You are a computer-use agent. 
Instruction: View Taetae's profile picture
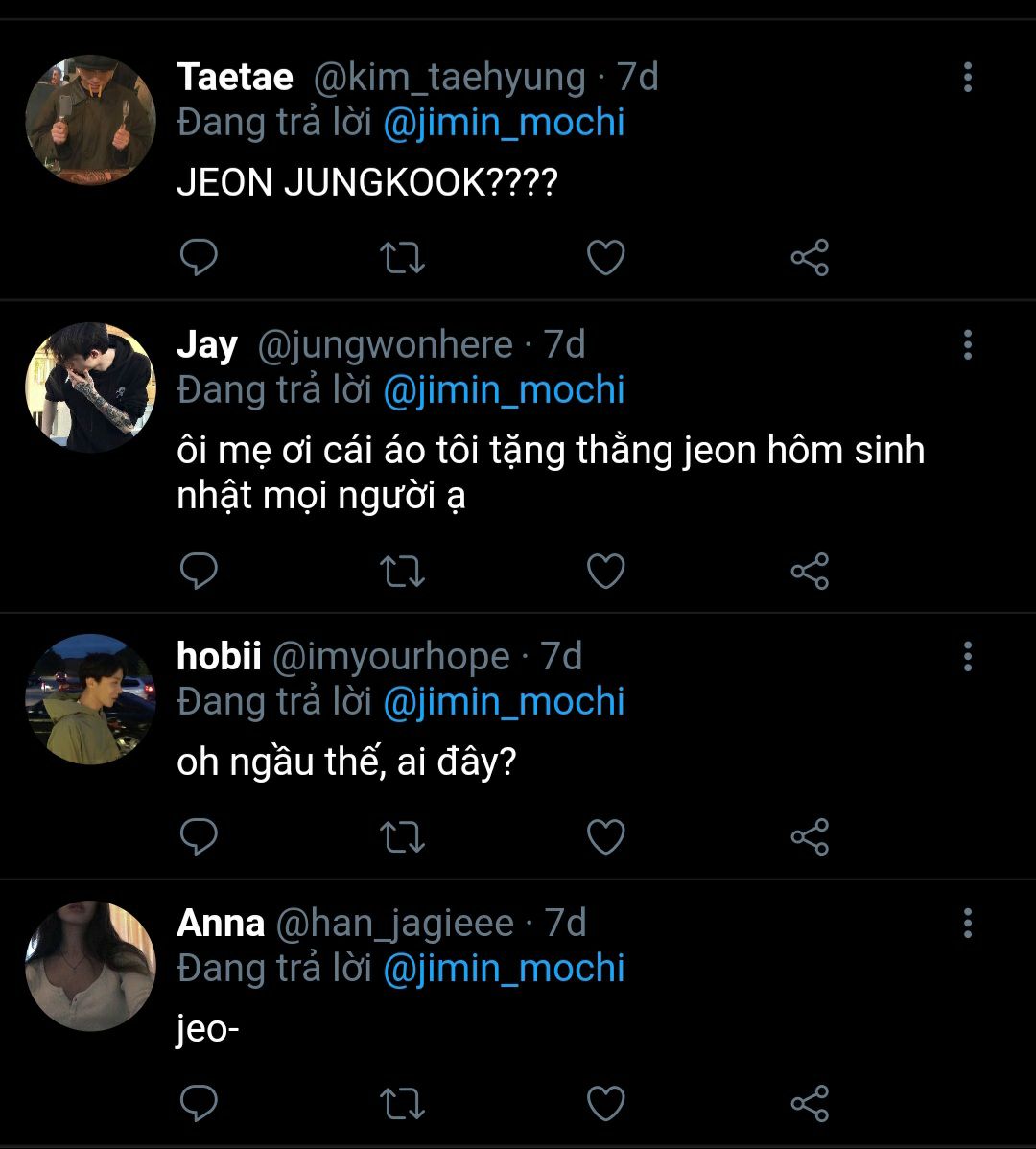[91, 120]
